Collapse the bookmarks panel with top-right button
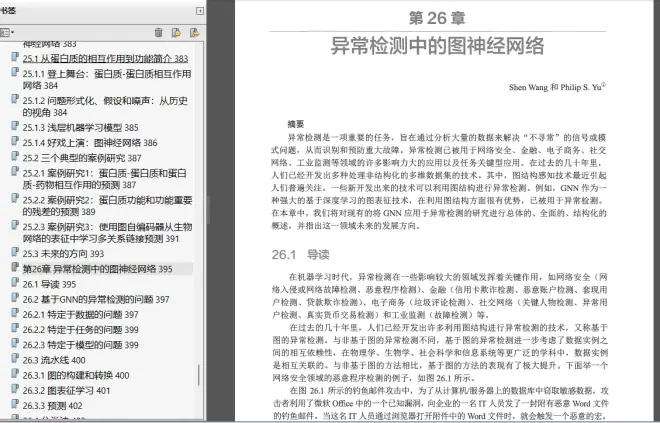Viewport: 660px width, 423px height. [200, 9]
